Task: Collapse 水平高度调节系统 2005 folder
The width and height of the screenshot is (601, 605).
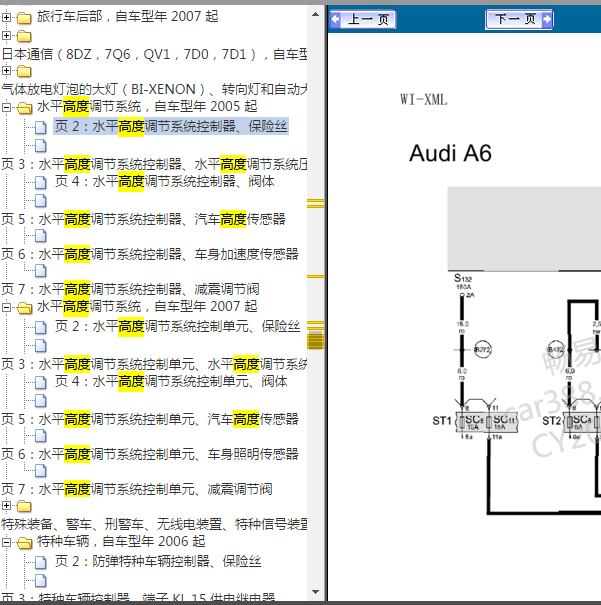Action: pos(6,107)
